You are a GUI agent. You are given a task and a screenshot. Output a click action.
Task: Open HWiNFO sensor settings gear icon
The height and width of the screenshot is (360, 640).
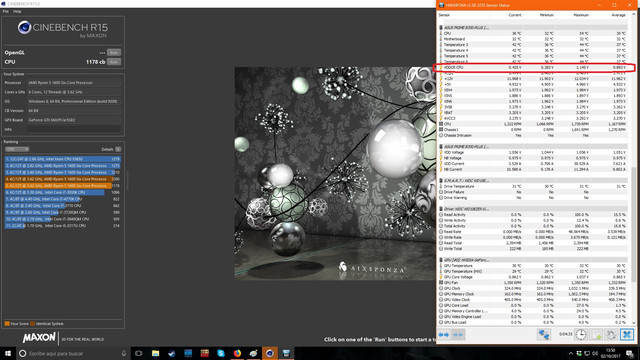611,335
